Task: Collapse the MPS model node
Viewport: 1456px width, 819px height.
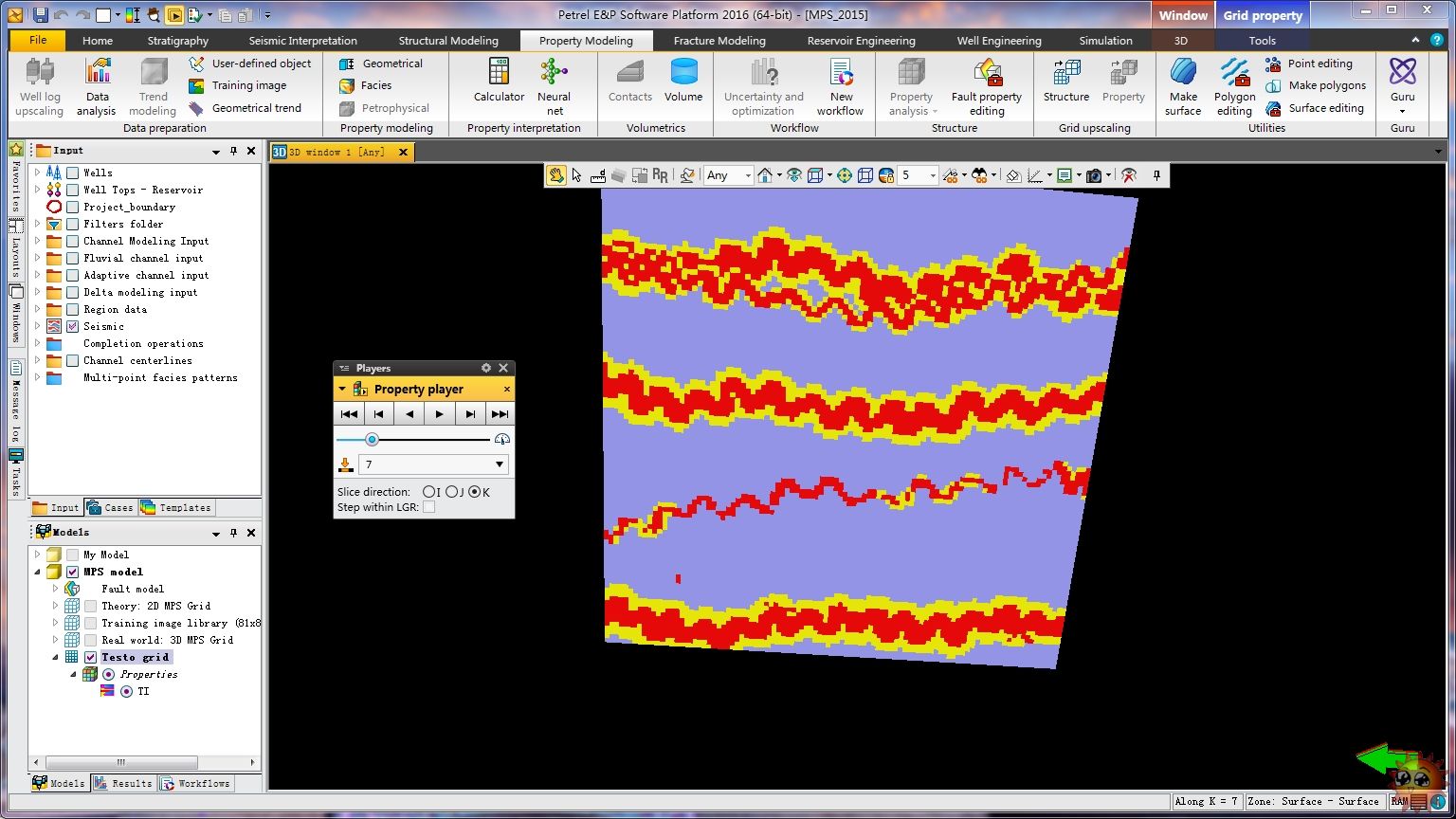Action: (x=37, y=572)
